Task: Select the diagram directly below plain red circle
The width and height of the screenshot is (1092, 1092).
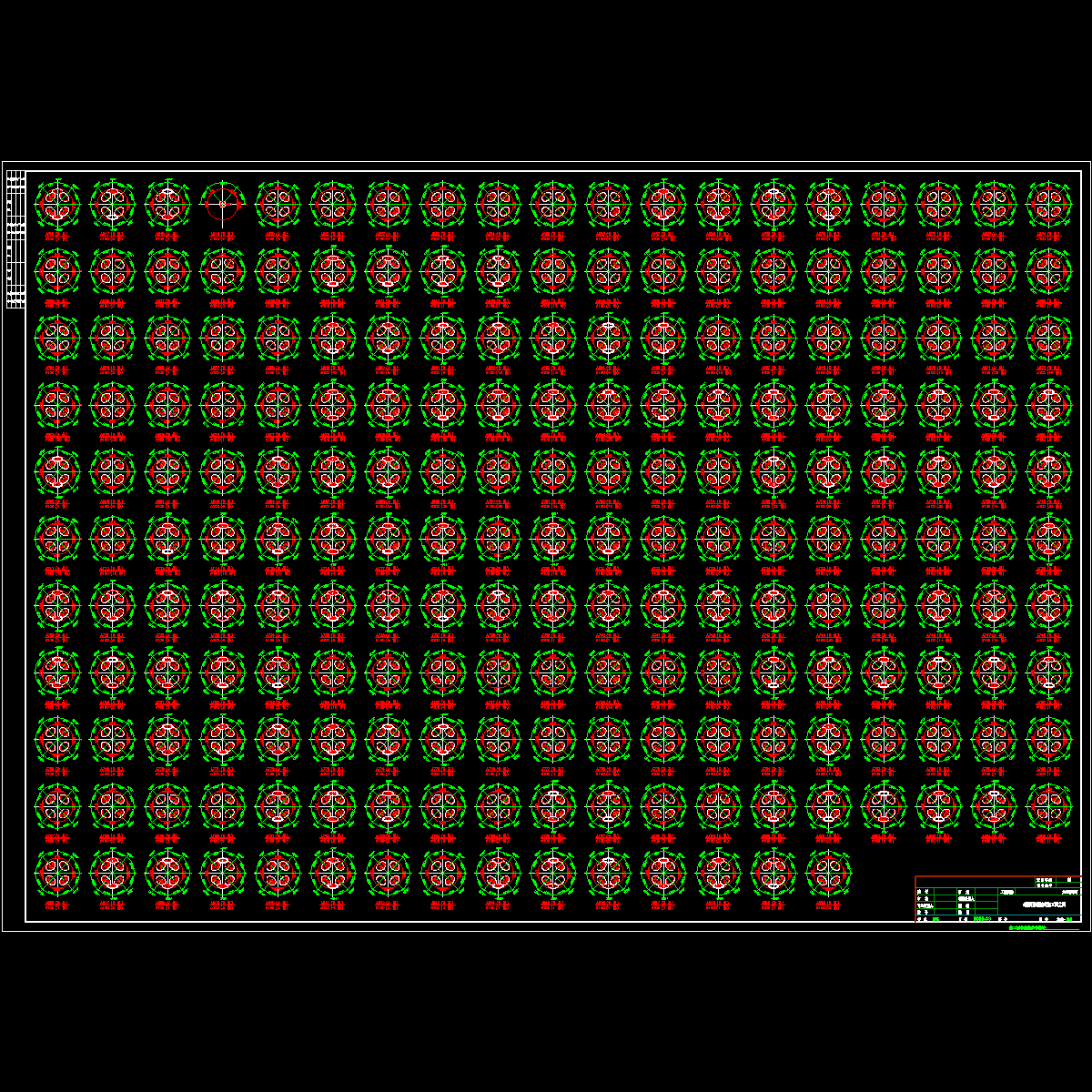Action: tap(223, 270)
